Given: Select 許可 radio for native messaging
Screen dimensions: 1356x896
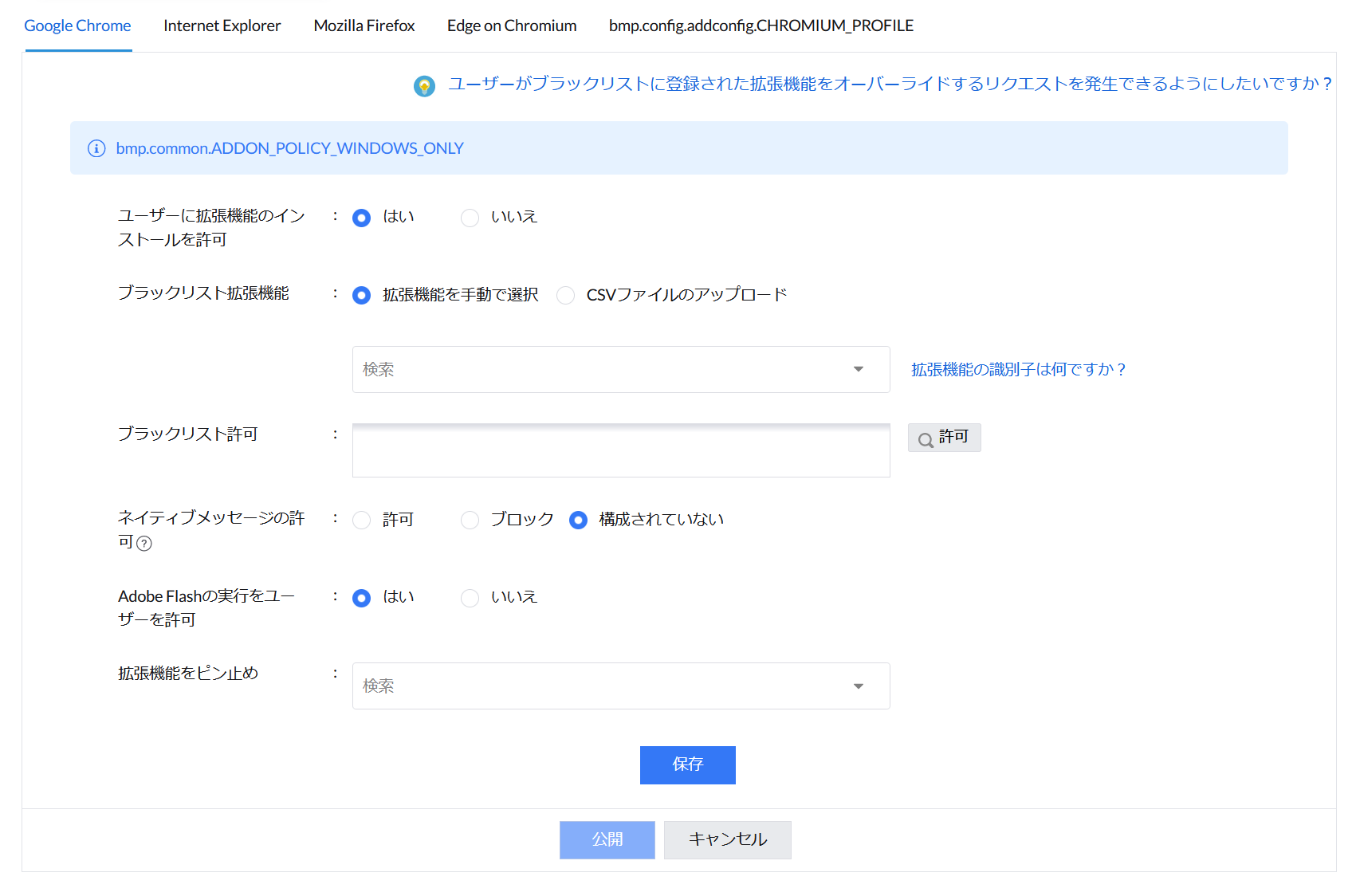Looking at the screenshot, I should click(x=362, y=521).
